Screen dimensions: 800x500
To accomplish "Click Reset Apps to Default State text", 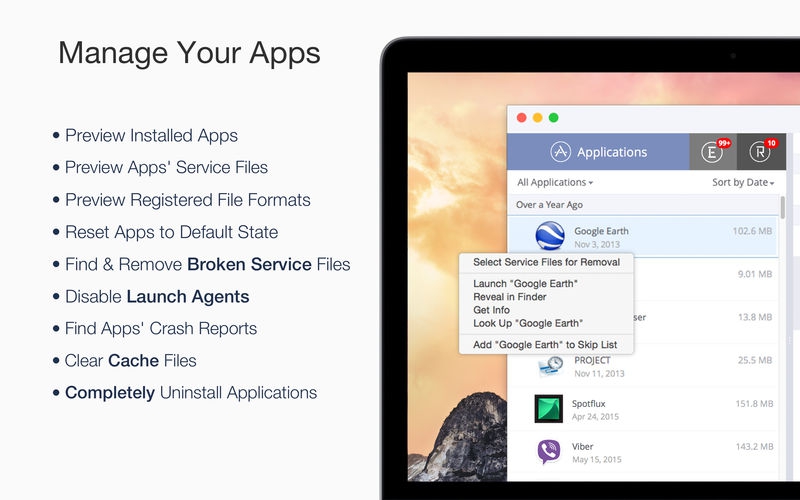I will pyautogui.click(x=171, y=232).
